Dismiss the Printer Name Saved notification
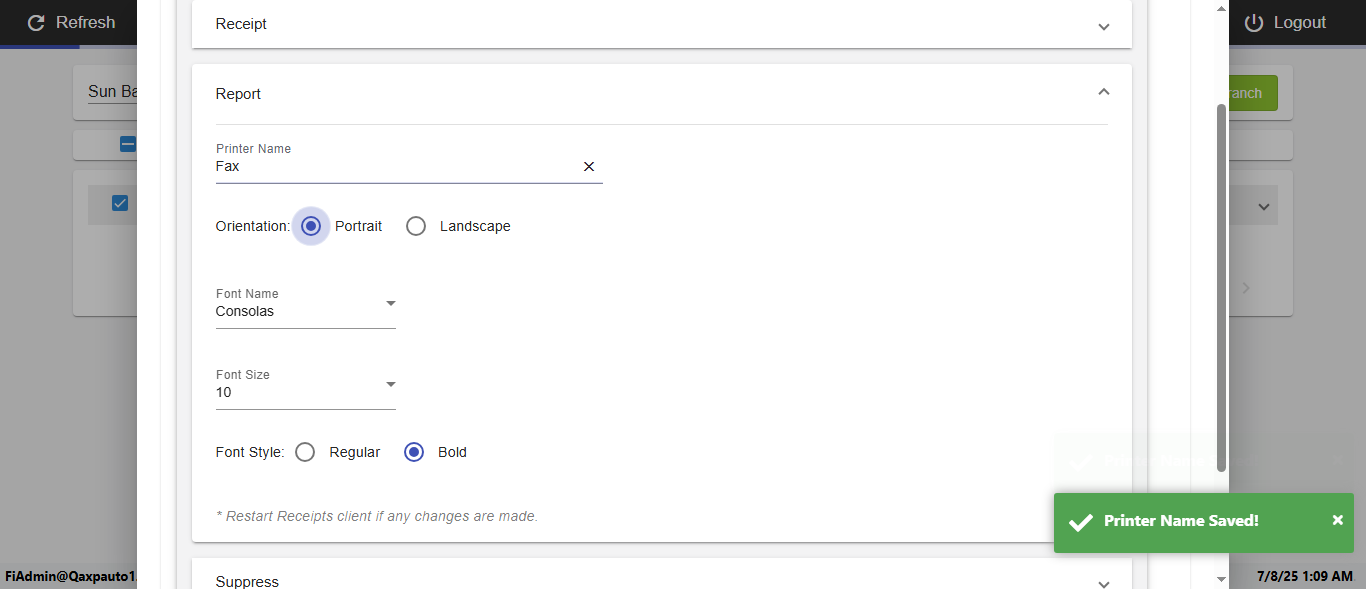 coord(1338,520)
